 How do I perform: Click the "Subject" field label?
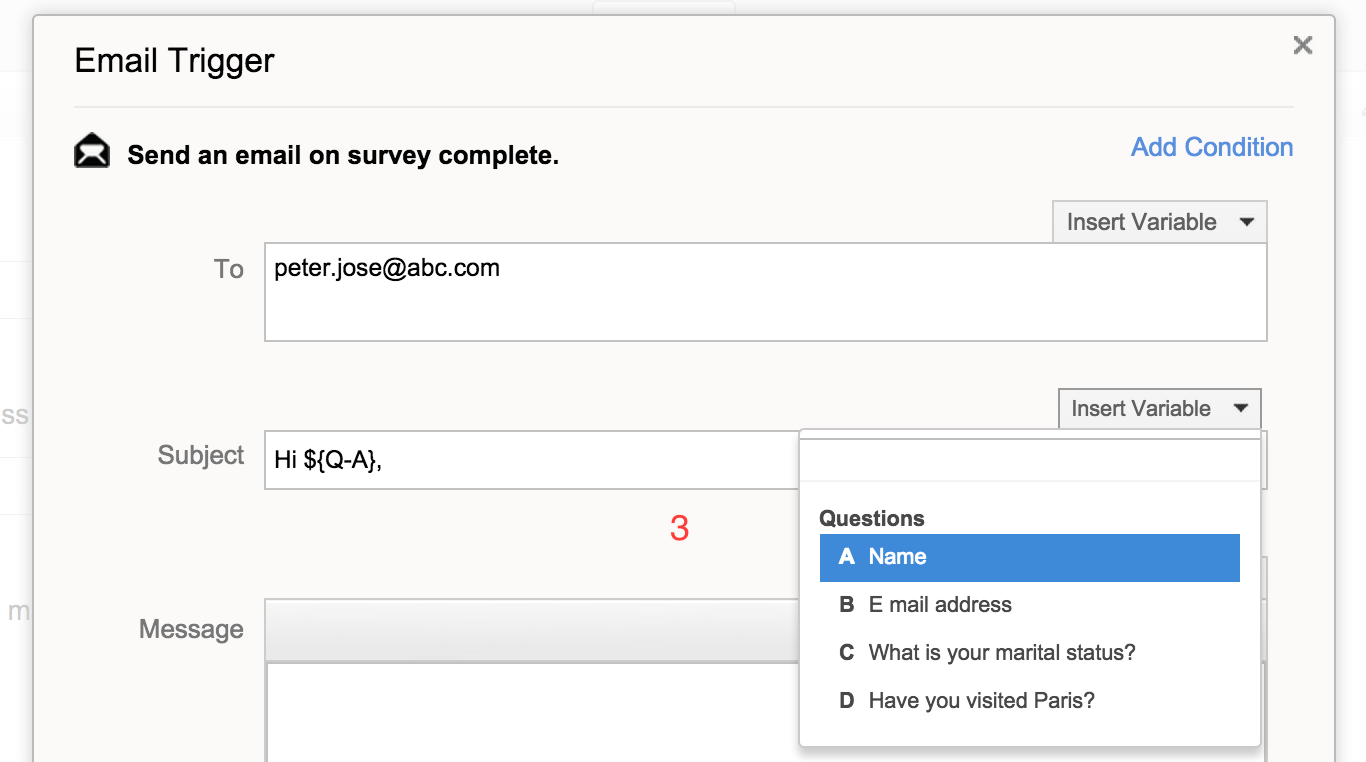201,455
